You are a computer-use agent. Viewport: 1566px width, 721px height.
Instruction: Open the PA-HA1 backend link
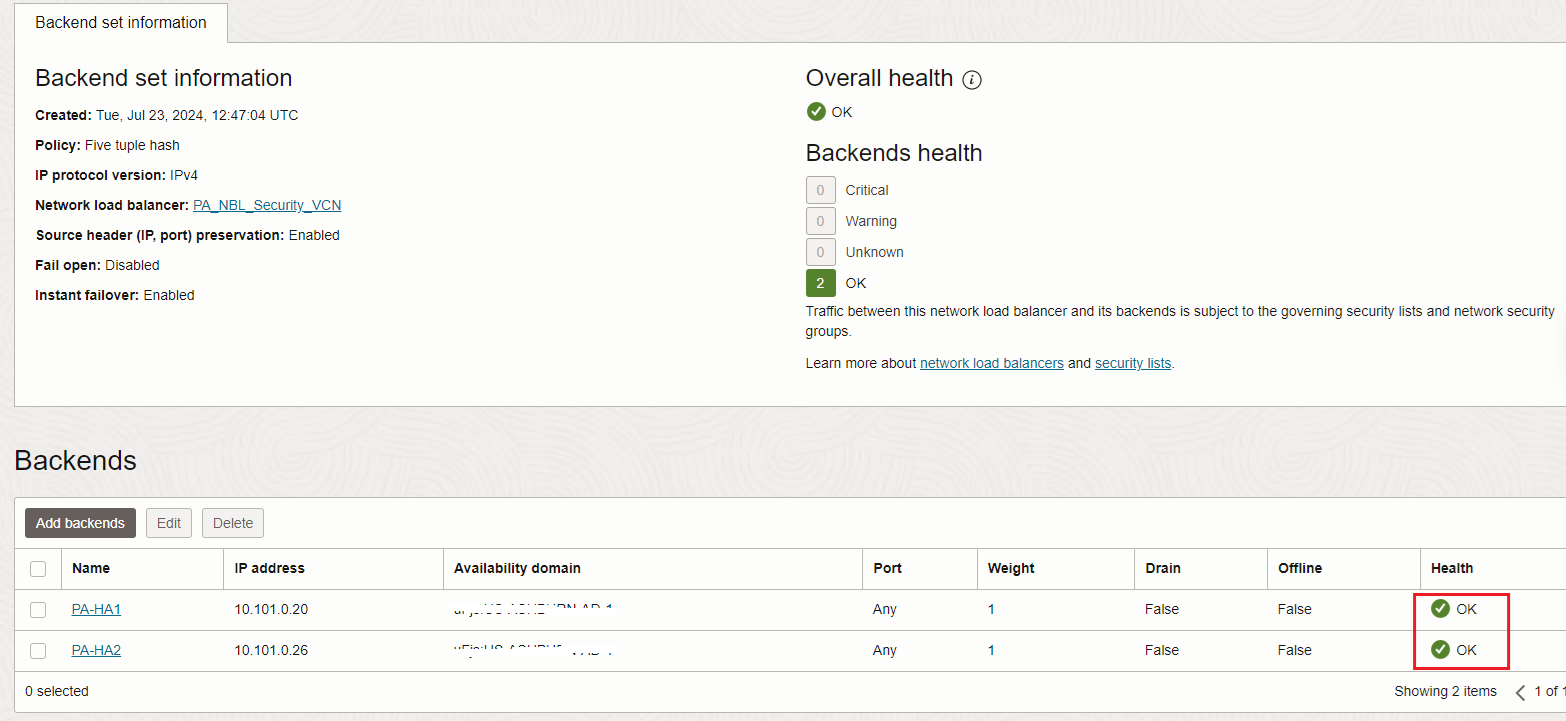96,609
